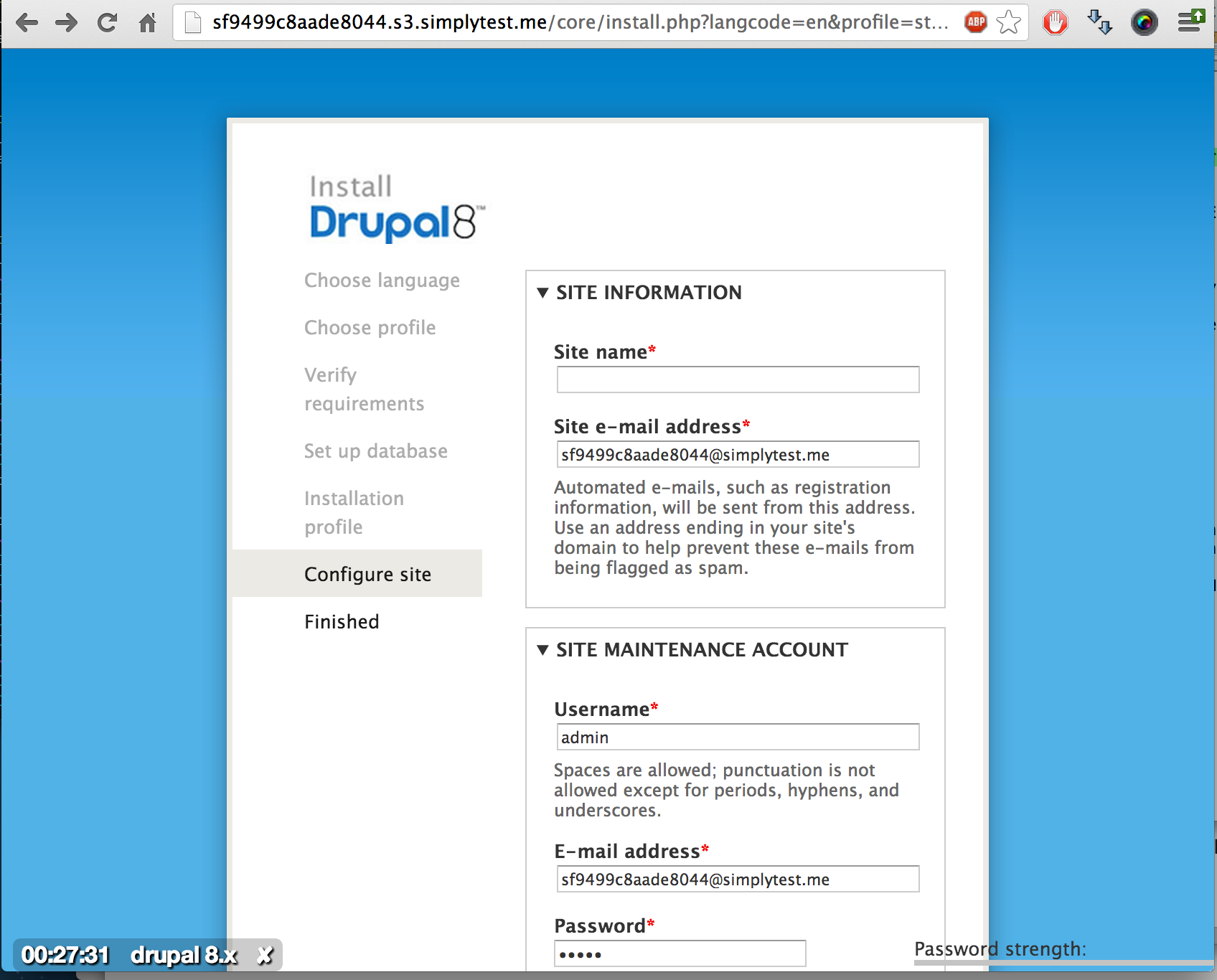Screen dimensions: 1217x980
Task: Go back to the previous page
Action: coord(27,23)
